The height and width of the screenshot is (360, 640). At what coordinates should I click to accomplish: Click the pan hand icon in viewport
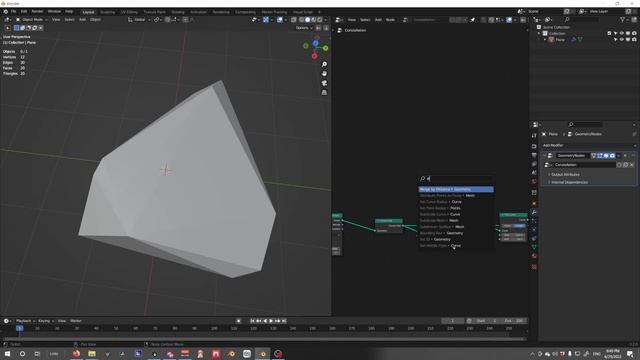[x=324, y=74]
